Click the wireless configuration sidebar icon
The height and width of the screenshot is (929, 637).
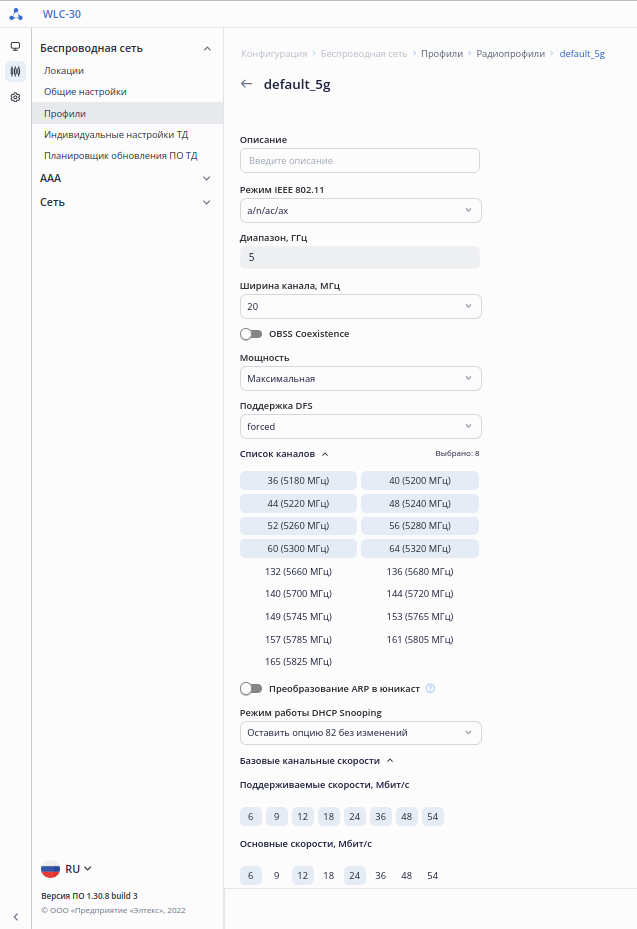coord(15,71)
